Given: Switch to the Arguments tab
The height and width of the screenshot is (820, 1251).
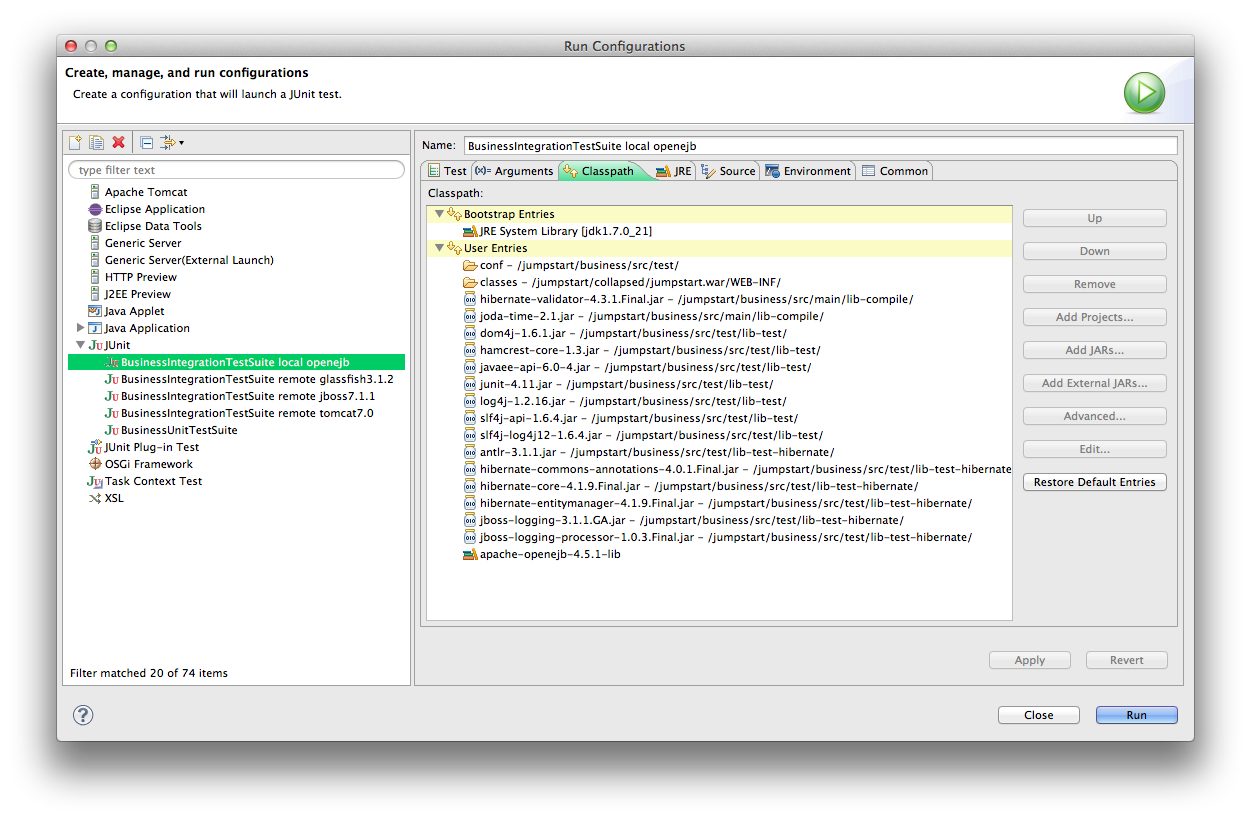Looking at the screenshot, I should pyautogui.click(x=514, y=171).
